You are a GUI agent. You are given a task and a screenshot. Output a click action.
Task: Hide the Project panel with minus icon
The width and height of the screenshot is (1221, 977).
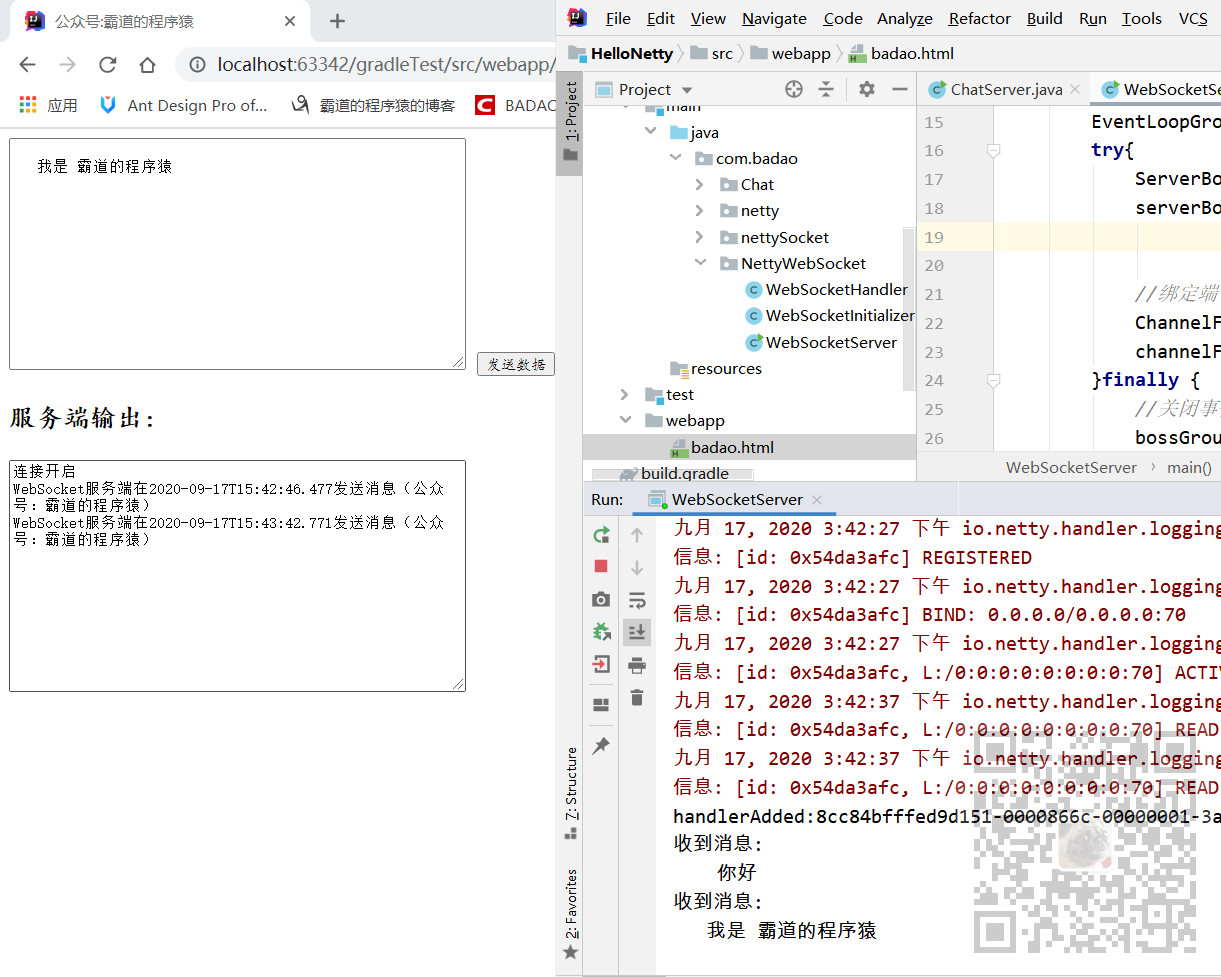900,89
